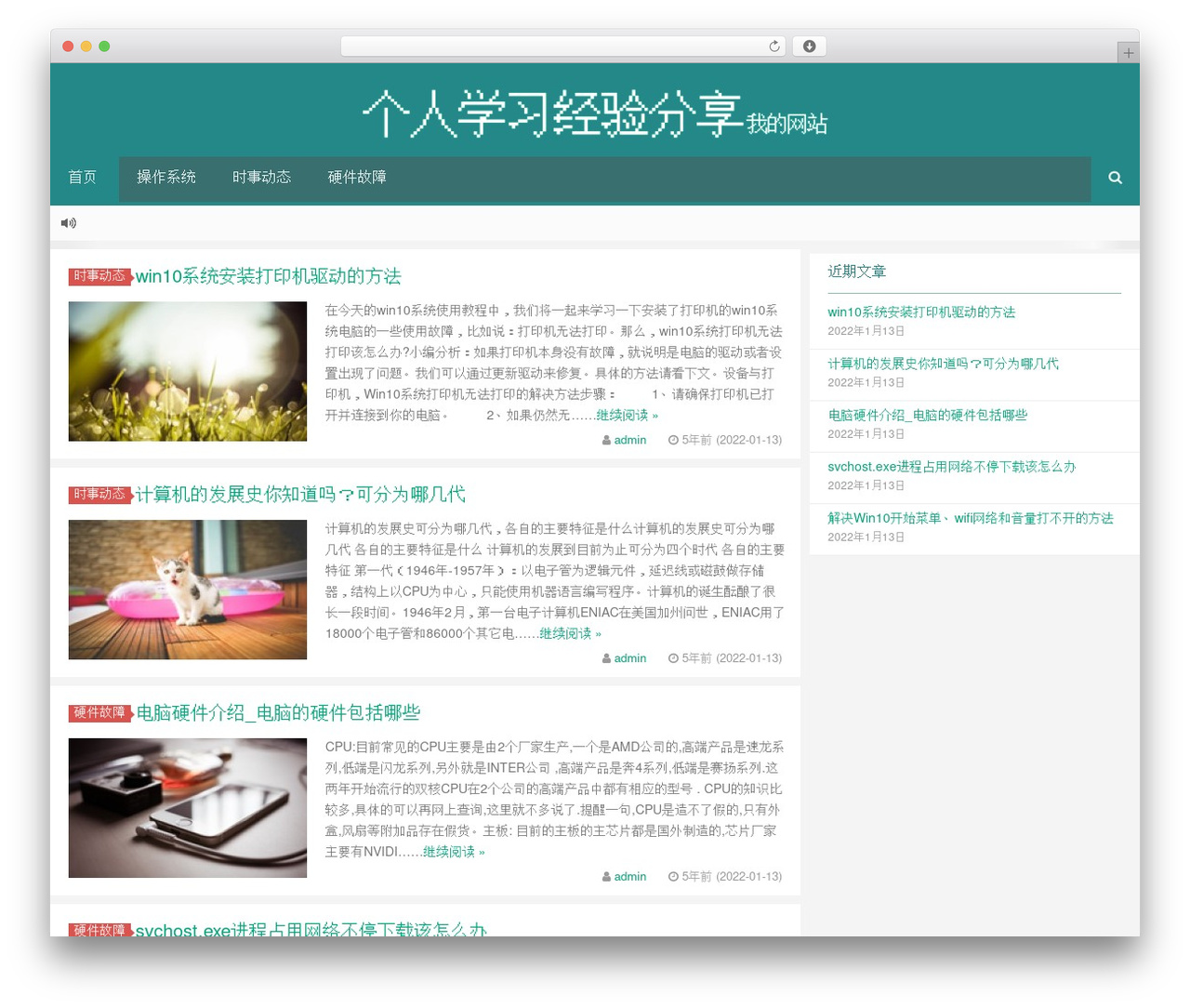
Task: Click the red close window dot
Action: (x=68, y=46)
